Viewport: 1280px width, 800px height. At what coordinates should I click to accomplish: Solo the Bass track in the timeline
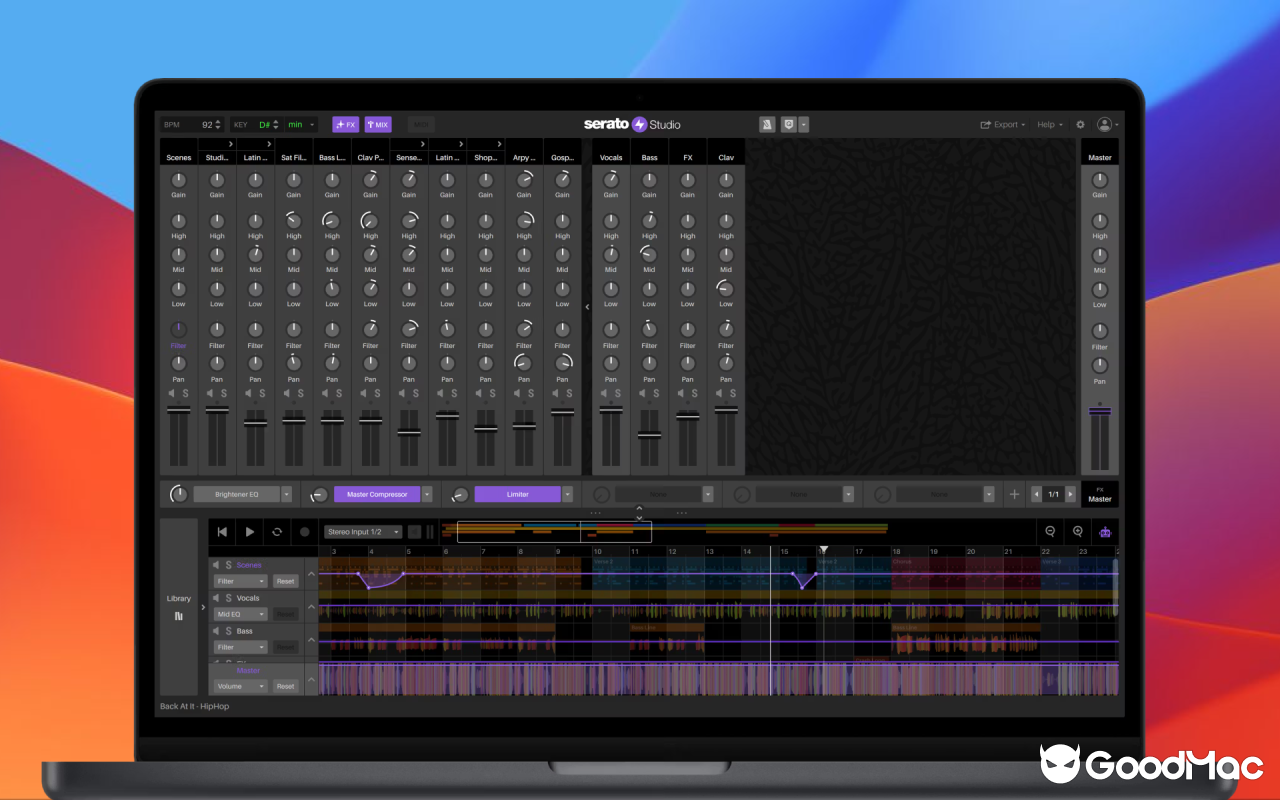(x=228, y=631)
